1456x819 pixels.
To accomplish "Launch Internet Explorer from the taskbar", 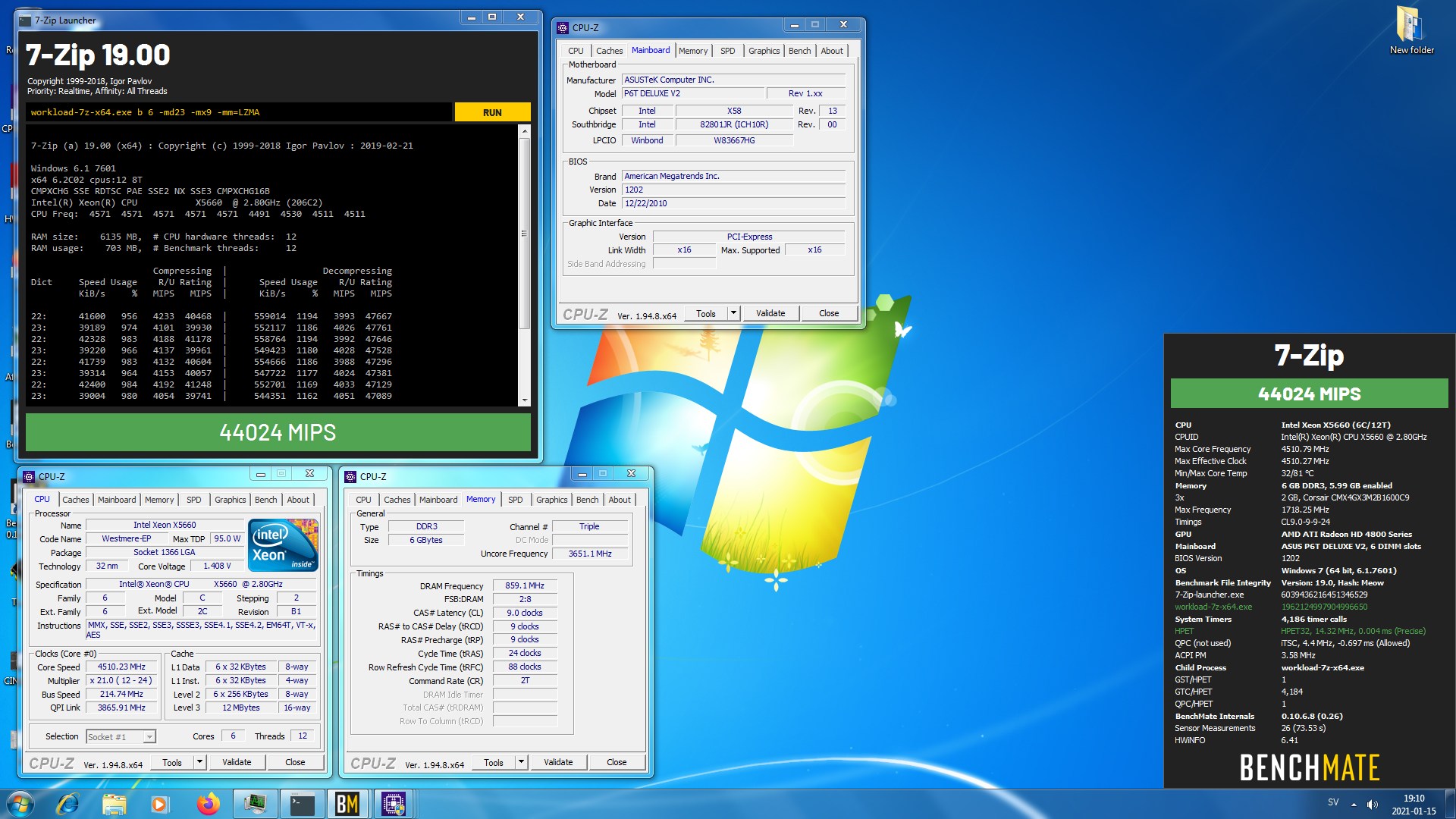I will (68, 804).
